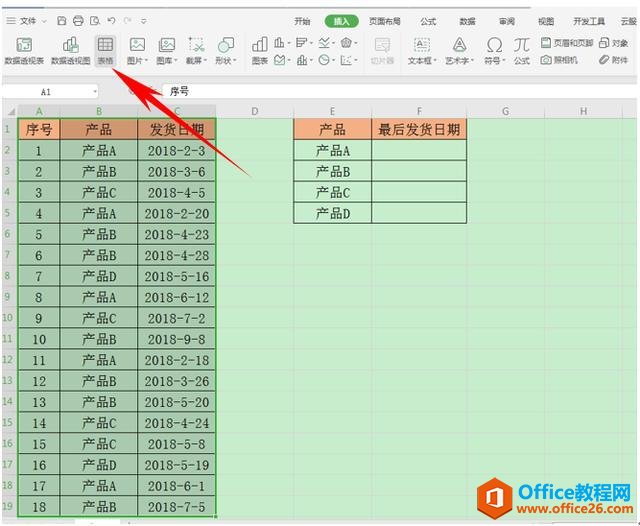
Task: Click the 符号 symbol omega icon
Action: coord(494,45)
